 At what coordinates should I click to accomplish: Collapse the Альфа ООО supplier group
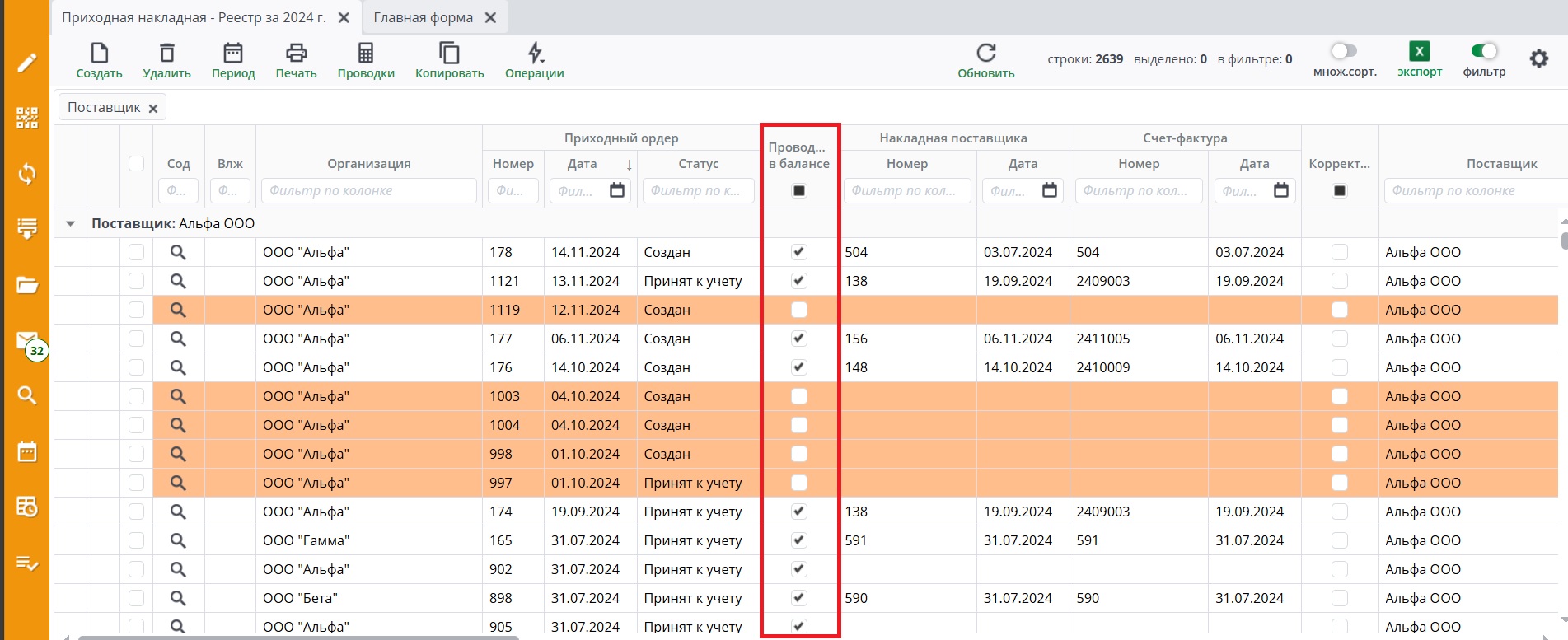pyautogui.click(x=71, y=223)
